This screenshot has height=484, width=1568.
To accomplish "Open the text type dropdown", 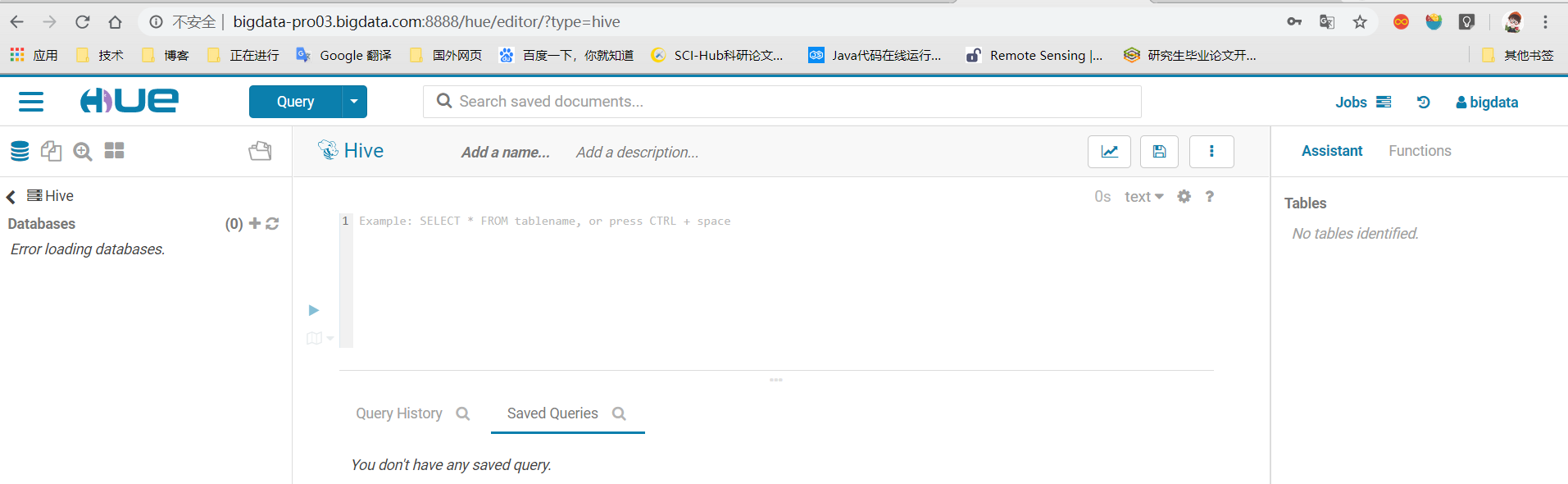I will click(1144, 197).
